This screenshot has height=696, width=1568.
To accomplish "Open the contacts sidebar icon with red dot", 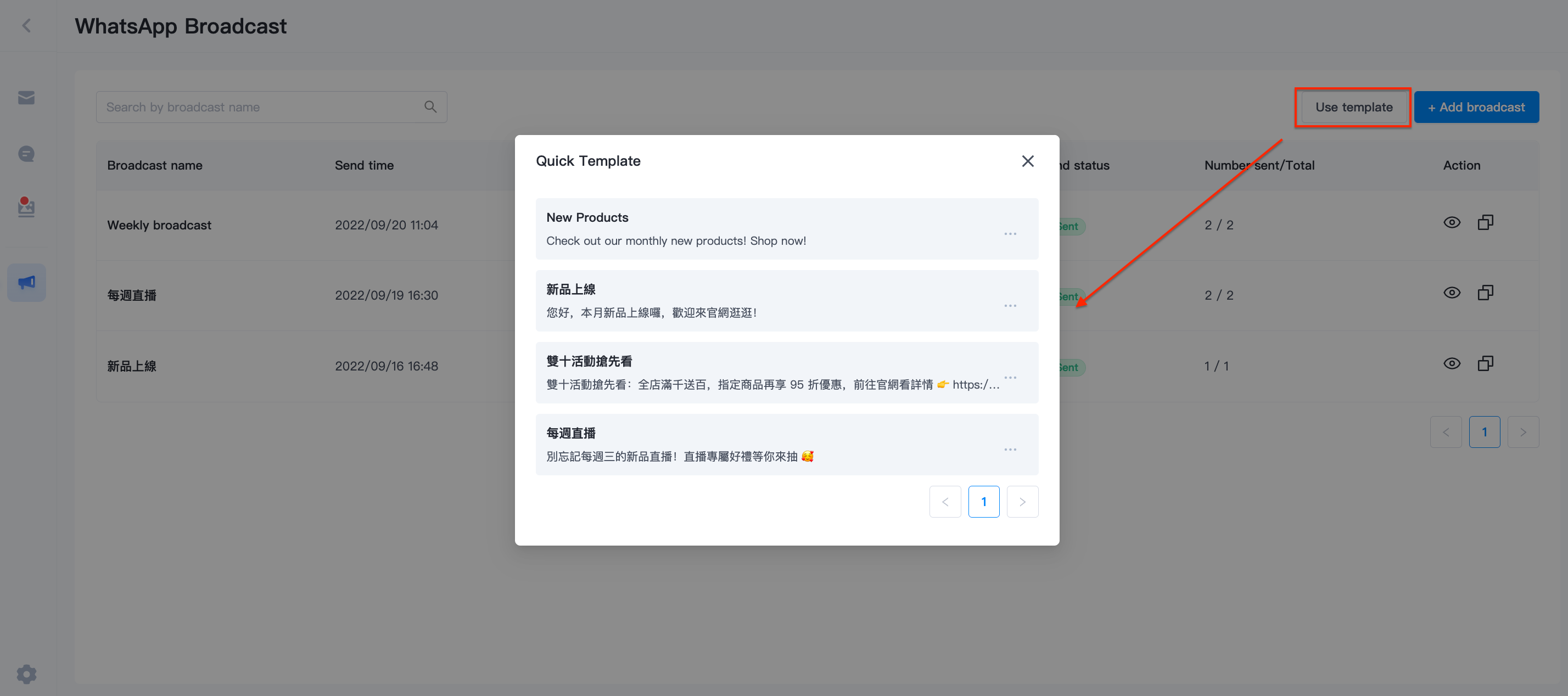I will [x=26, y=207].
